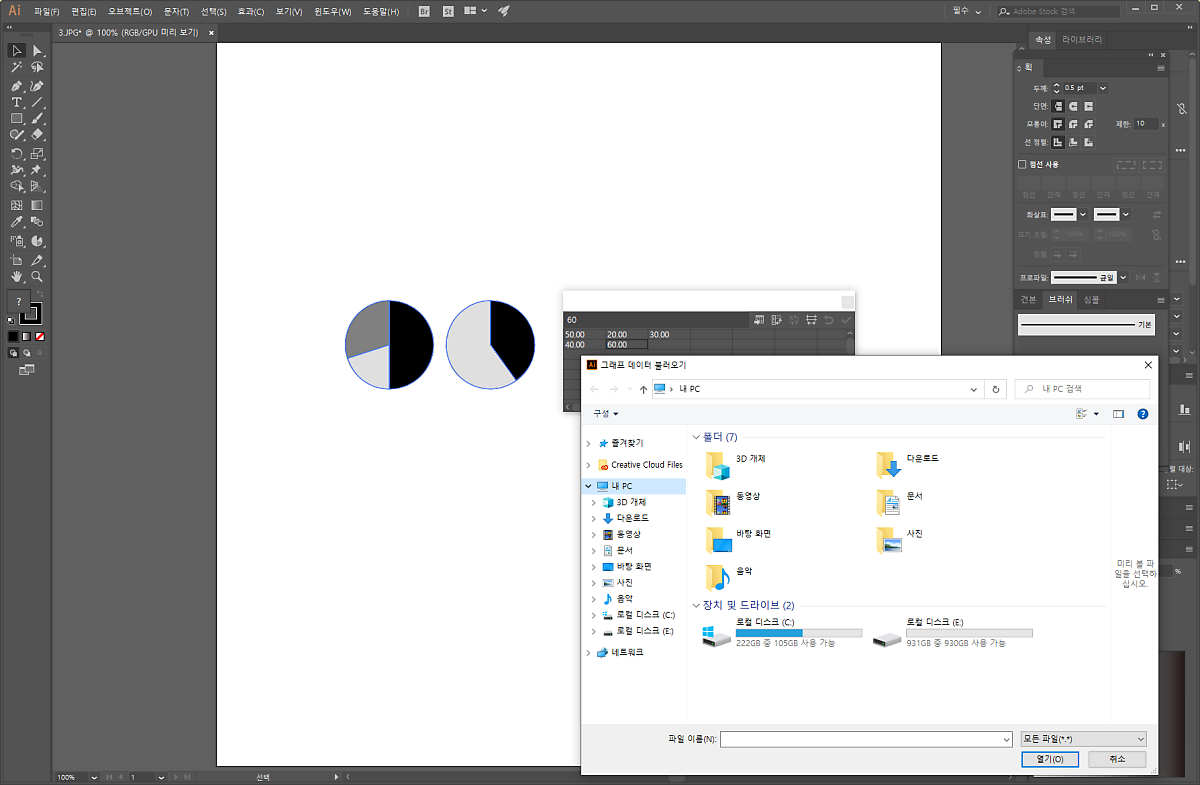The image size is (1200, 785).
Task: Pick the Eyedropper tool
Action: click(17, 222)
